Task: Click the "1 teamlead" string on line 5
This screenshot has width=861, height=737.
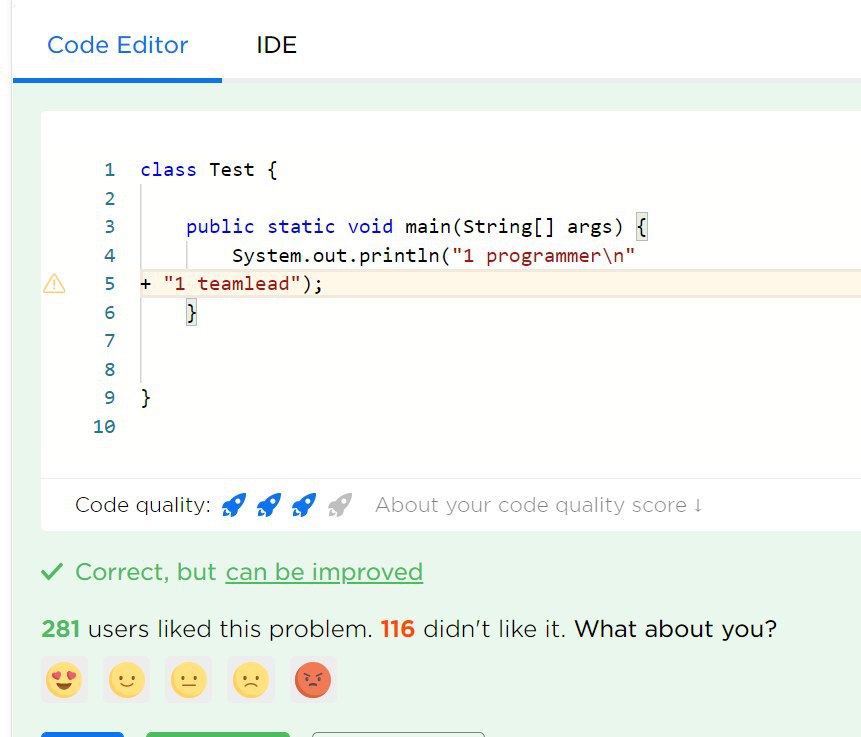Action: pos(232,283)
